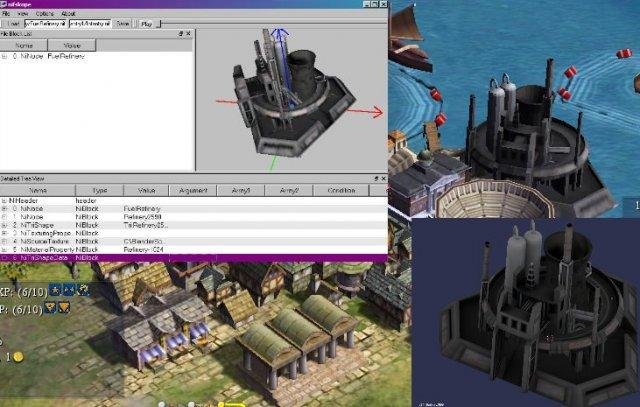This screenshot has width=640, height=407.
Task: Click the third icon beside the XP (6/10) label
Action: [84, 290]
